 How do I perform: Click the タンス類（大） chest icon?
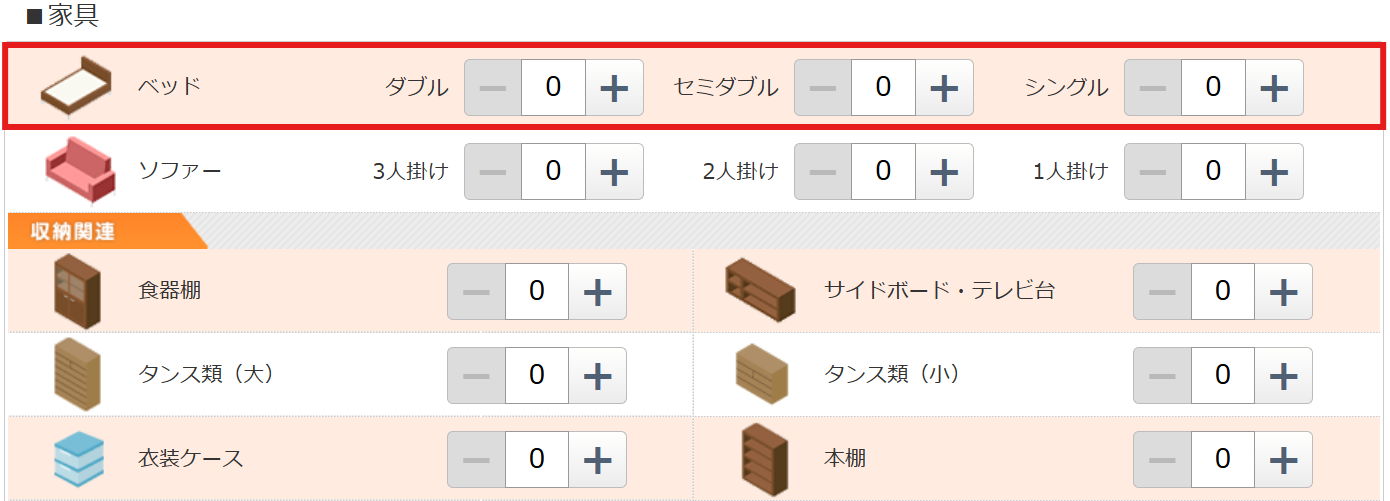click(76, 375)
